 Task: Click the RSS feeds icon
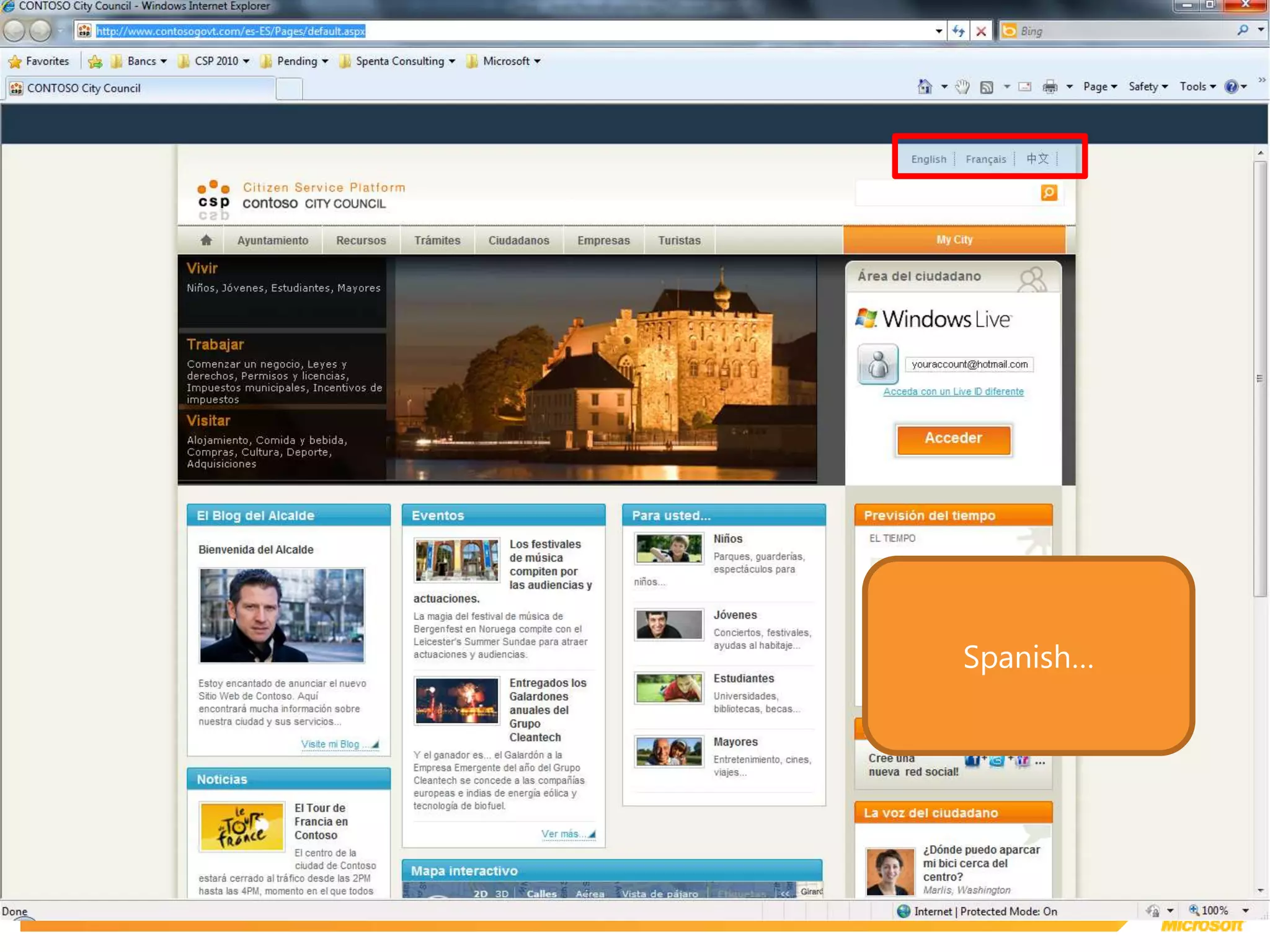point(987,87)
